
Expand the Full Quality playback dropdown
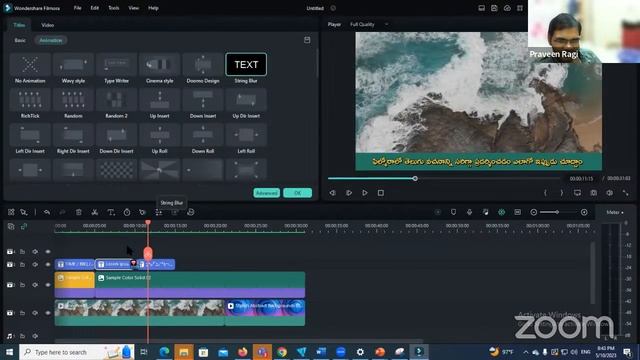[x=369, y=24]
